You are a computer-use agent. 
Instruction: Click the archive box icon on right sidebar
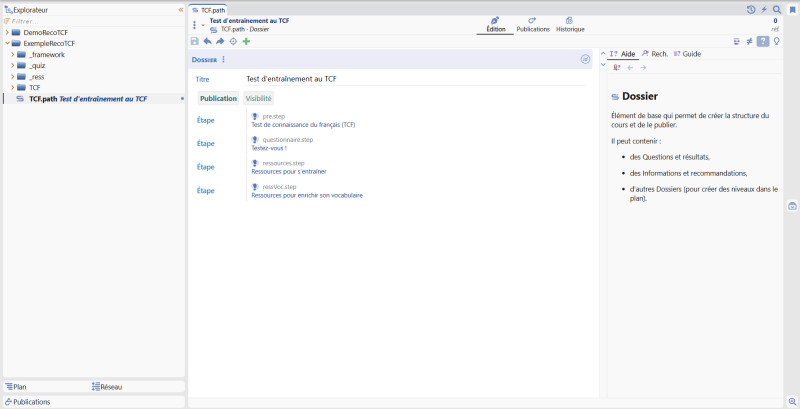tap(792, 206)
